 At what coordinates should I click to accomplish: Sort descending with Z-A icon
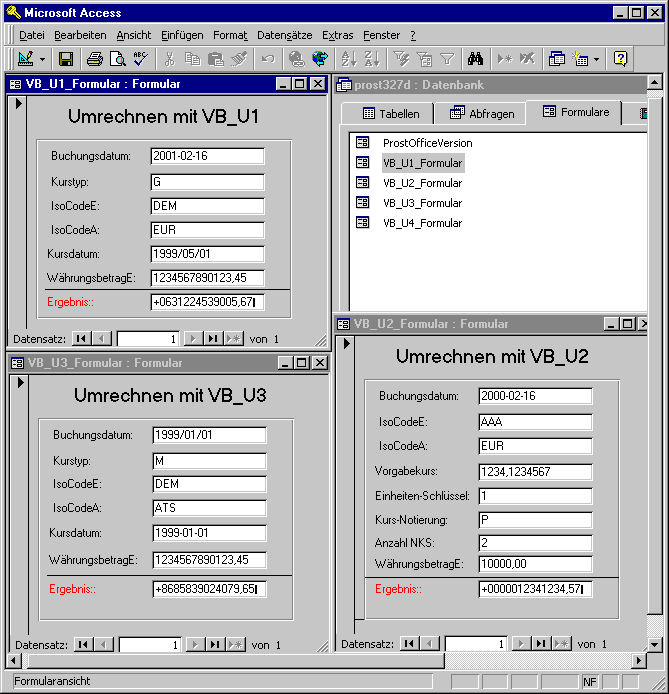pyautogui.click(x=372, y=59)
